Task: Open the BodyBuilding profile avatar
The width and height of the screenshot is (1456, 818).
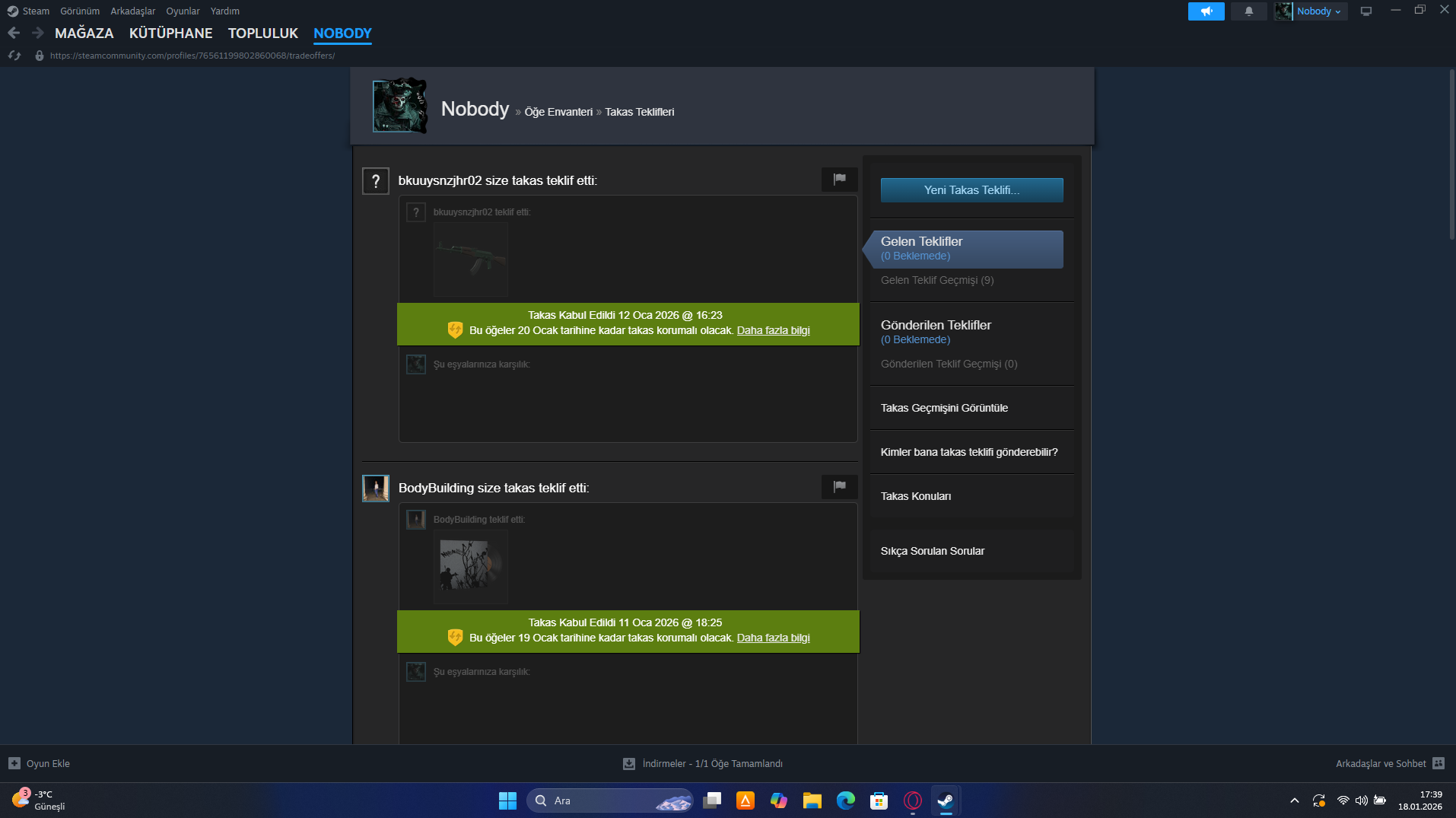Action: (376, 489)
